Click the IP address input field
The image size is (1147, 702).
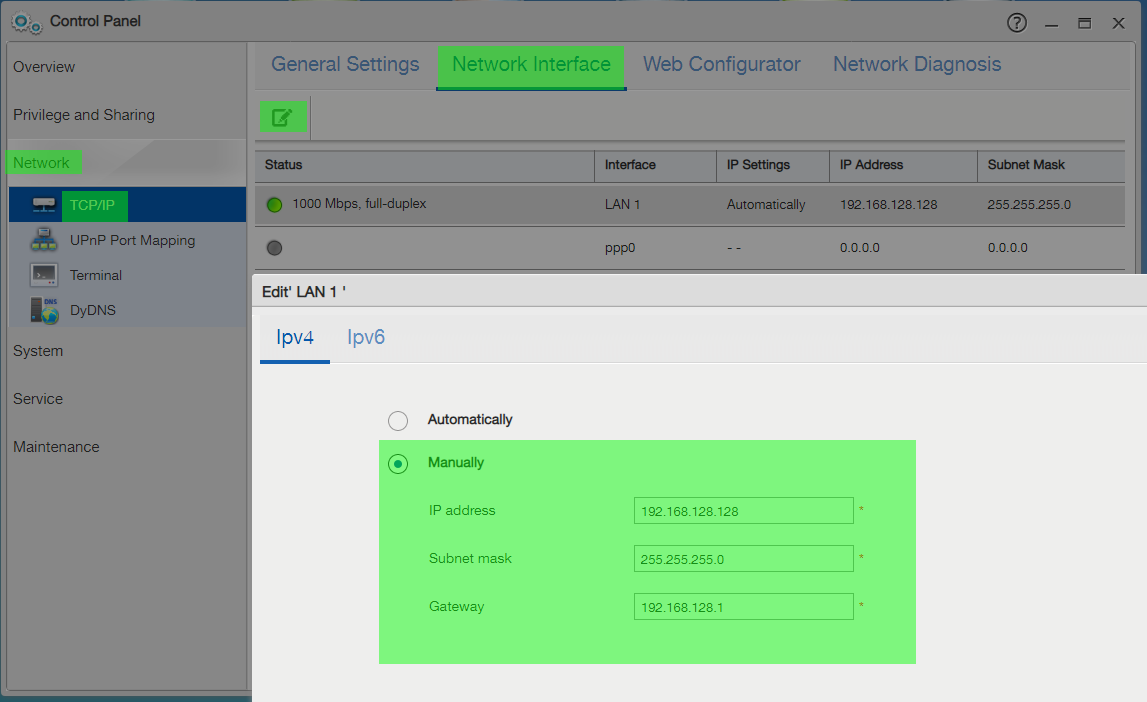743,511
